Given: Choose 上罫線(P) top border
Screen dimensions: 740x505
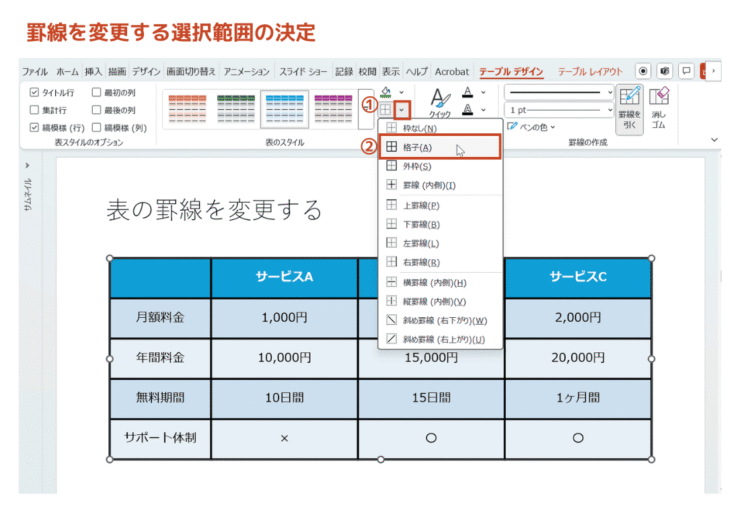Looking at the screenshot, I should point(439,205).
